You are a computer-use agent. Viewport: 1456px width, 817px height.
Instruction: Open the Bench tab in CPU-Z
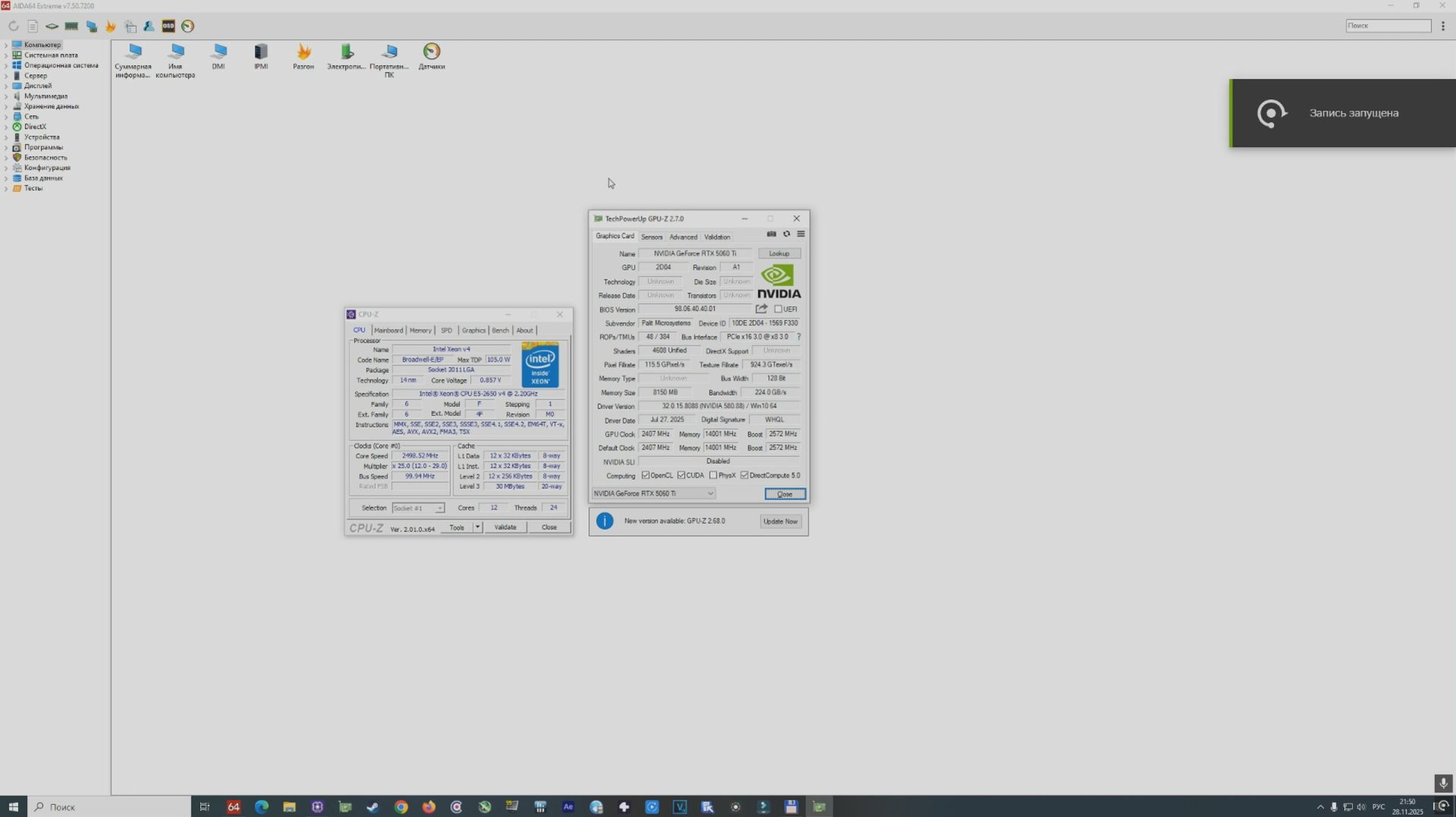500,330
